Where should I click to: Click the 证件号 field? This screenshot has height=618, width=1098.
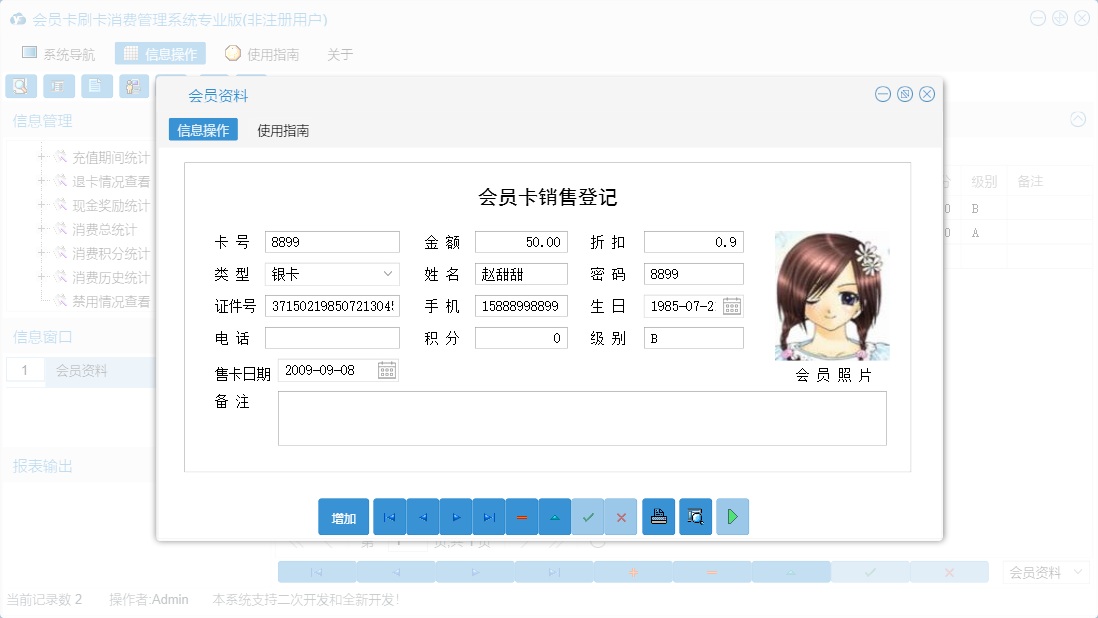(333, 307)
